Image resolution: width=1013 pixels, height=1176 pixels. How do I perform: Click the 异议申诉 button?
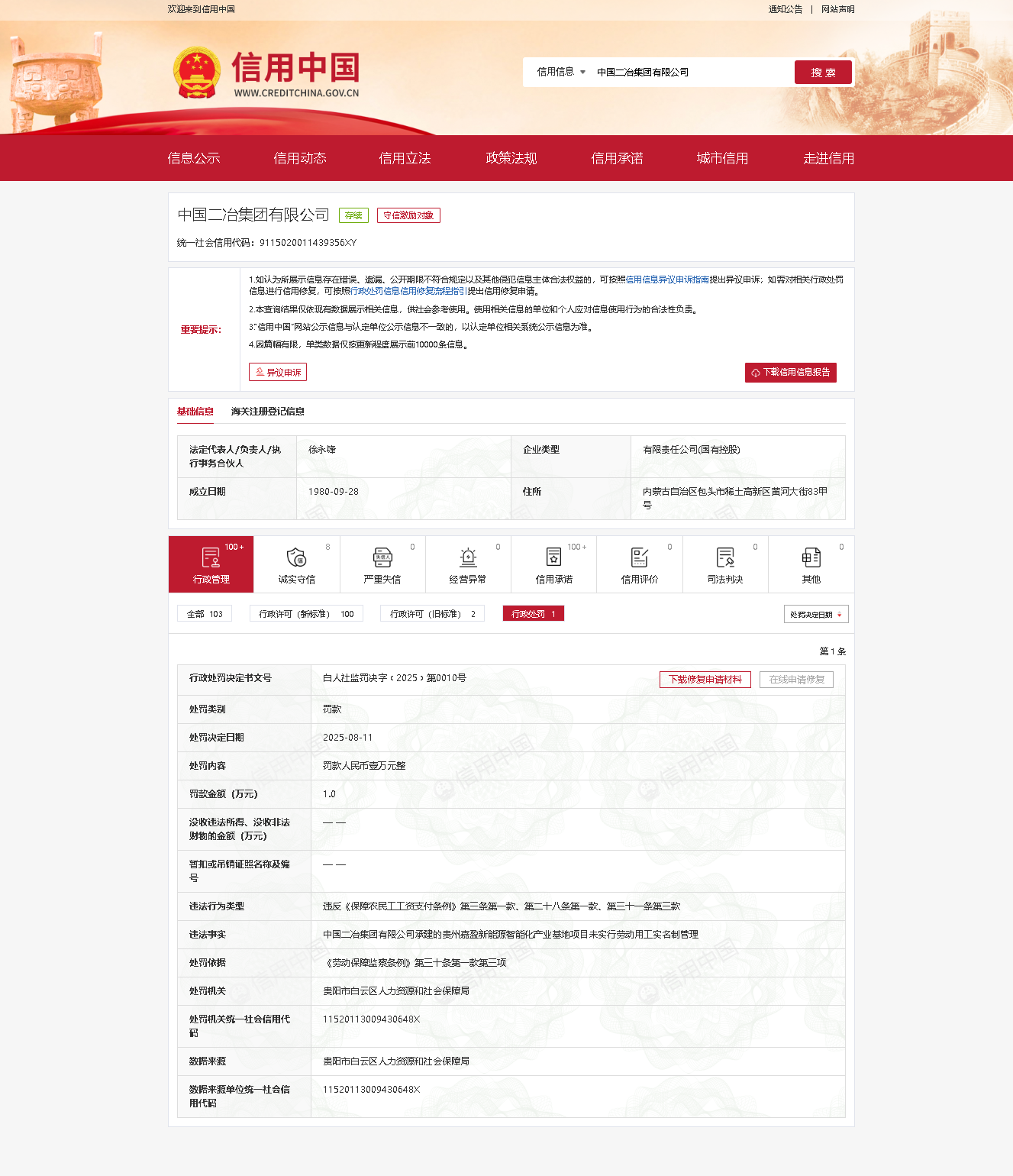[x=278, y=372]
